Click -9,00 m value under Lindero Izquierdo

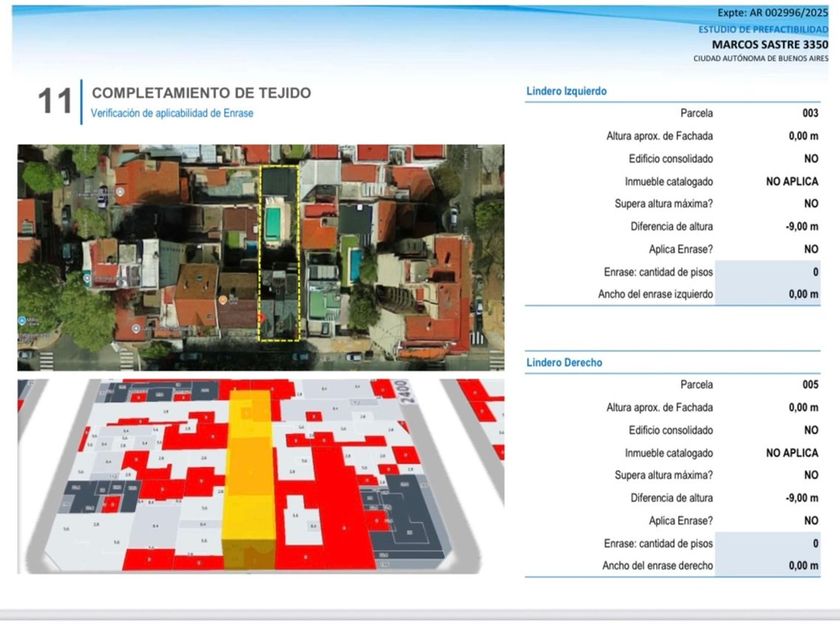pos(802,227)
